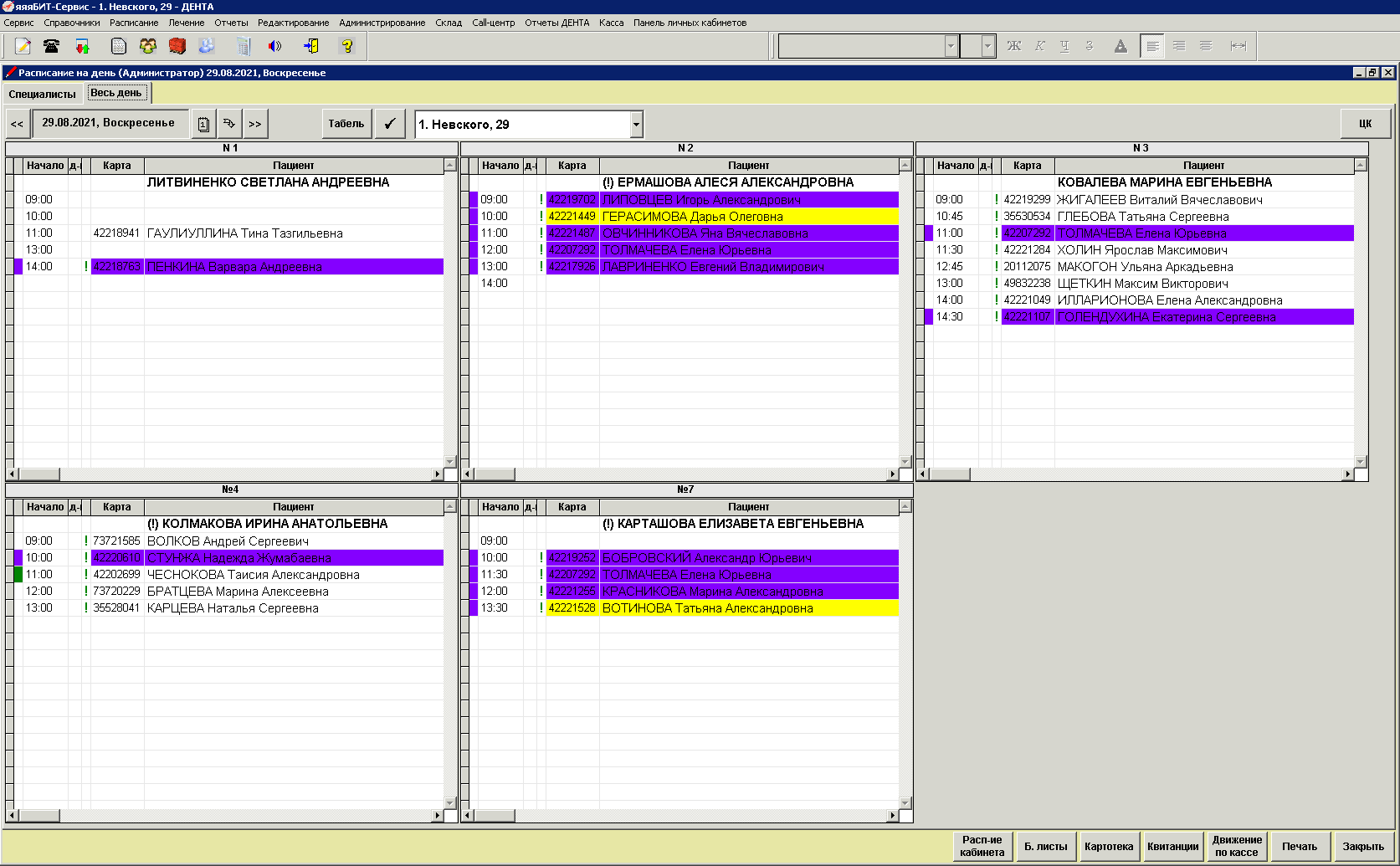This screenshot has width=1400, height=866.
Task: Click the exit door icon
Action: tap(311, 46)
